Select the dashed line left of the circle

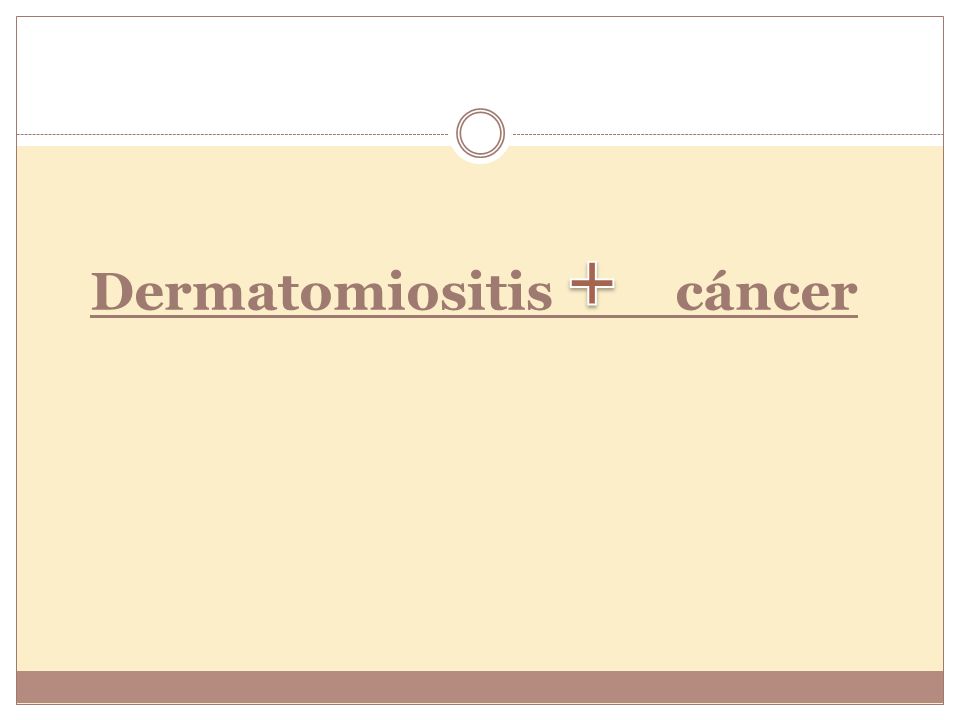(x=233, y=134)
